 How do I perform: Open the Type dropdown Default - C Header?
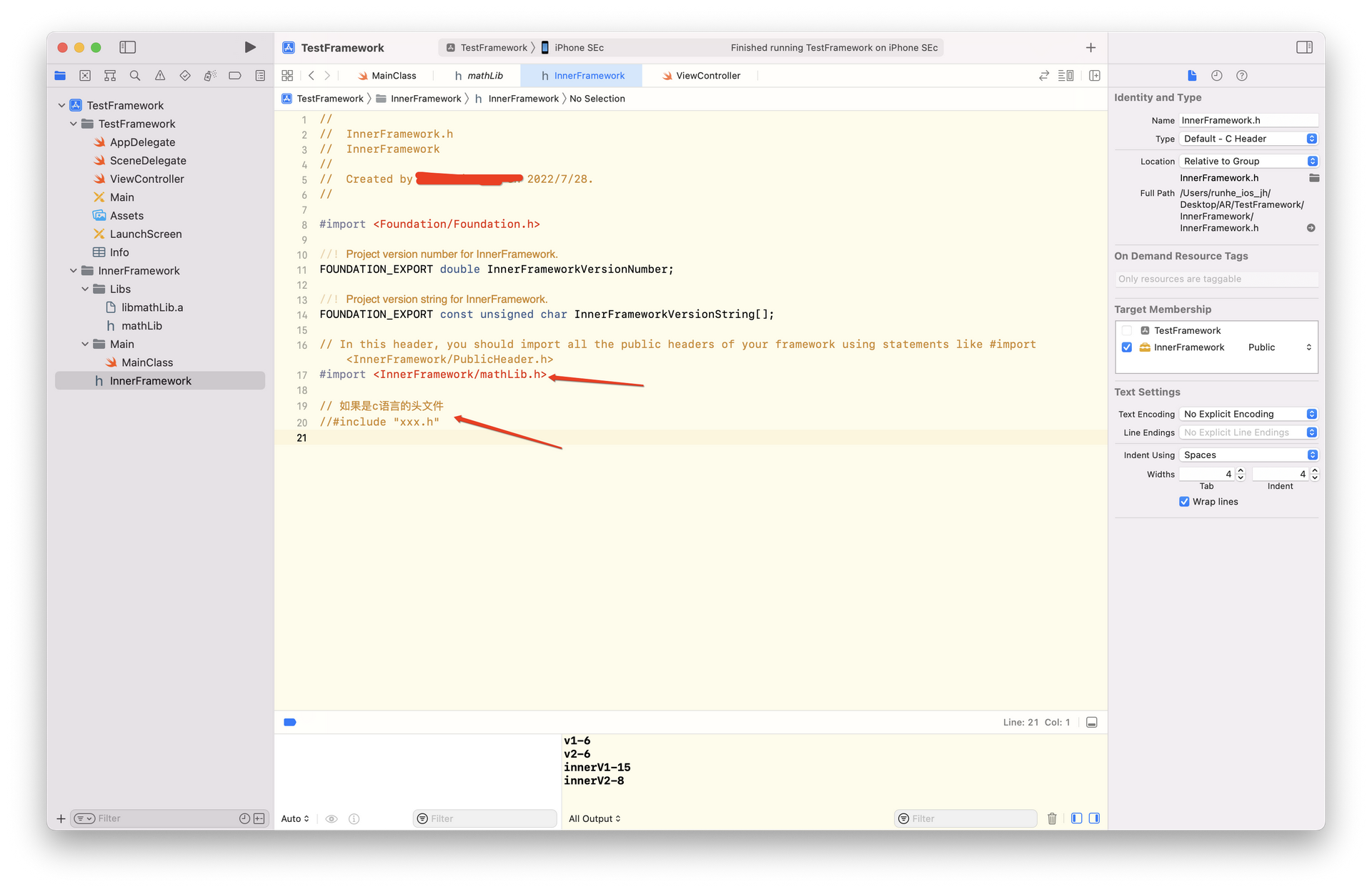tap(1248, 139)
